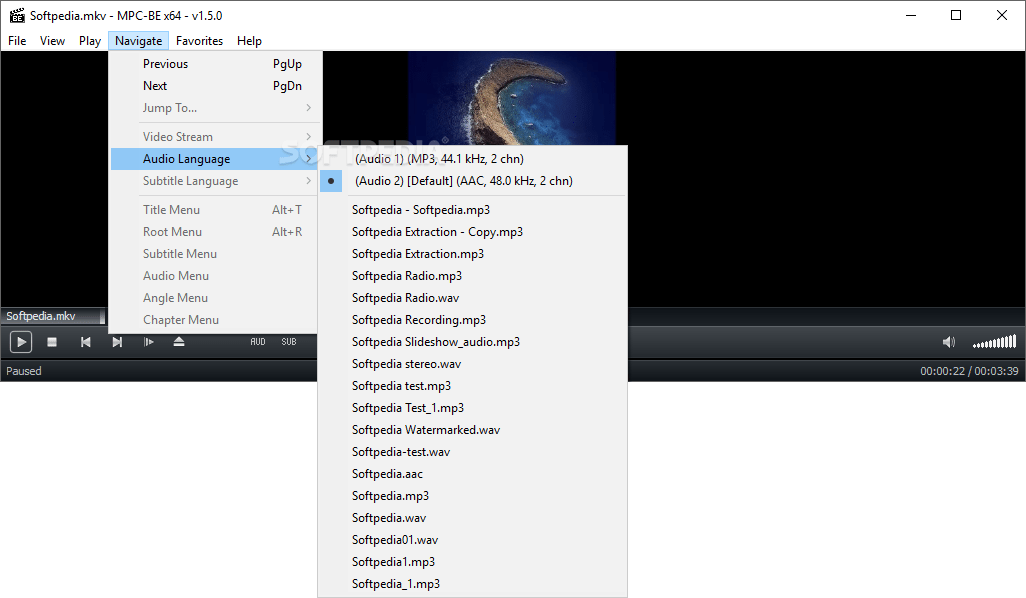Open the Favorites menu
This screenshot has height=598, width=1026.
click(199, 40)
